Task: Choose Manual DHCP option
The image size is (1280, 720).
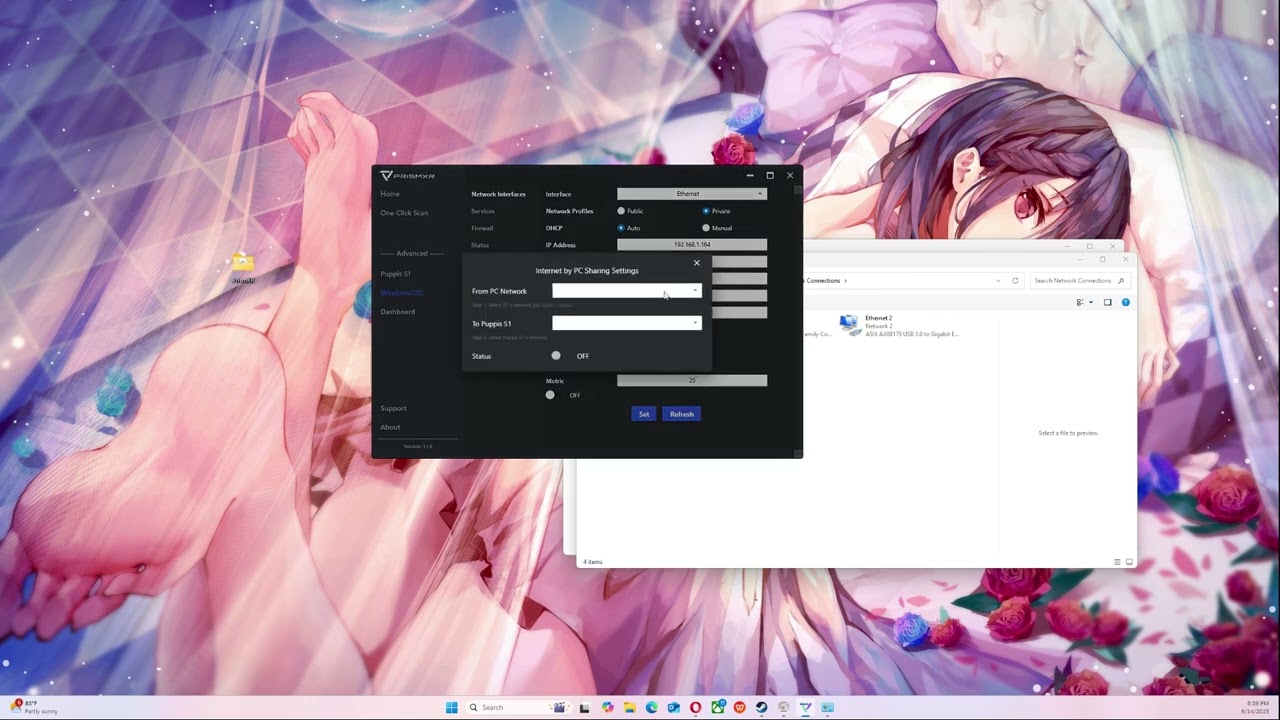Action: coord(717,228)
